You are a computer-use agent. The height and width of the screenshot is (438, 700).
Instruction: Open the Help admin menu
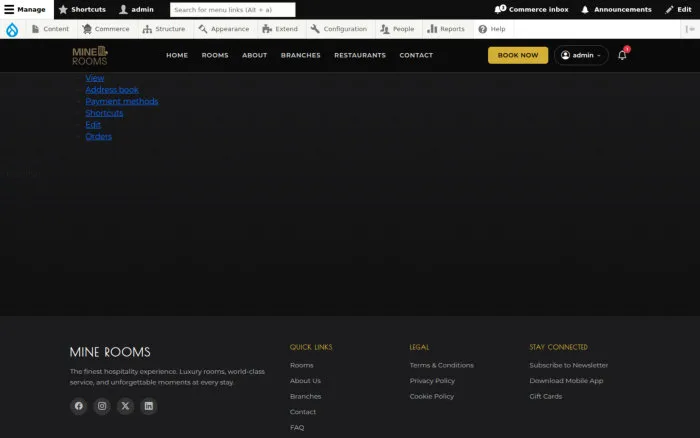point(492,29)
